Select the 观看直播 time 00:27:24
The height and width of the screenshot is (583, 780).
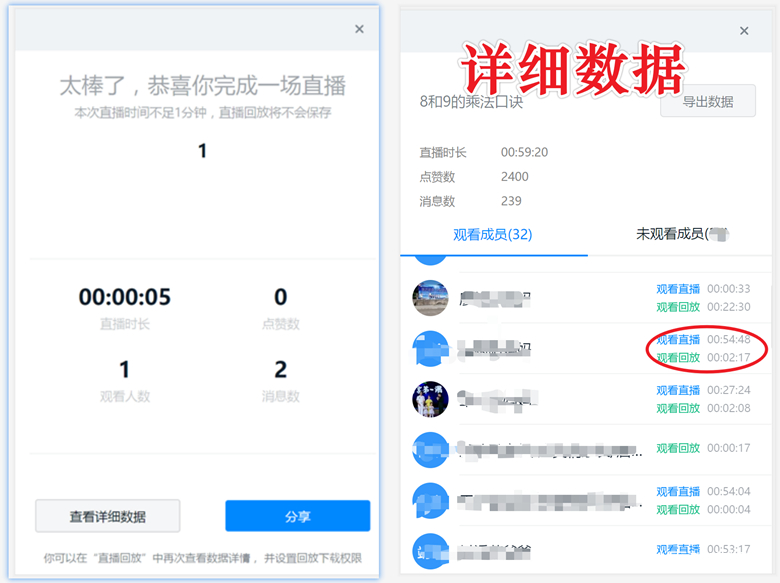(729, 390)
